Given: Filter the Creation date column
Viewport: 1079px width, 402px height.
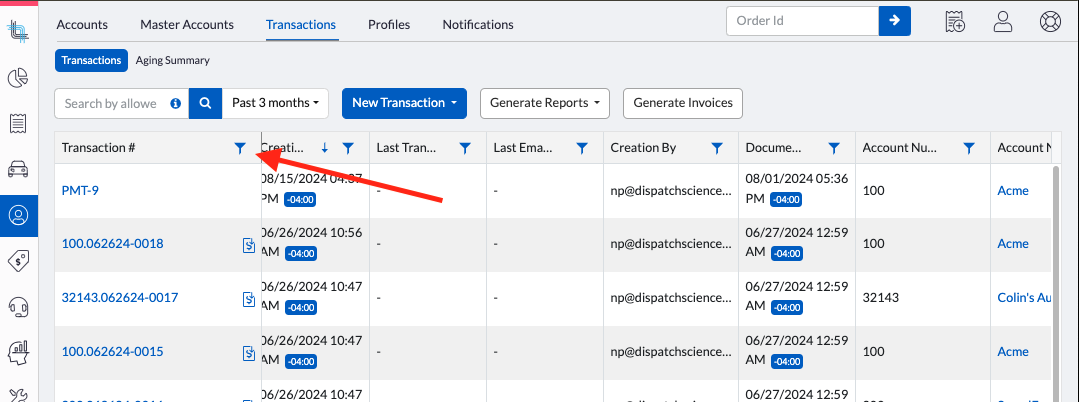Looking at the screenshot, I should (348, 147).
